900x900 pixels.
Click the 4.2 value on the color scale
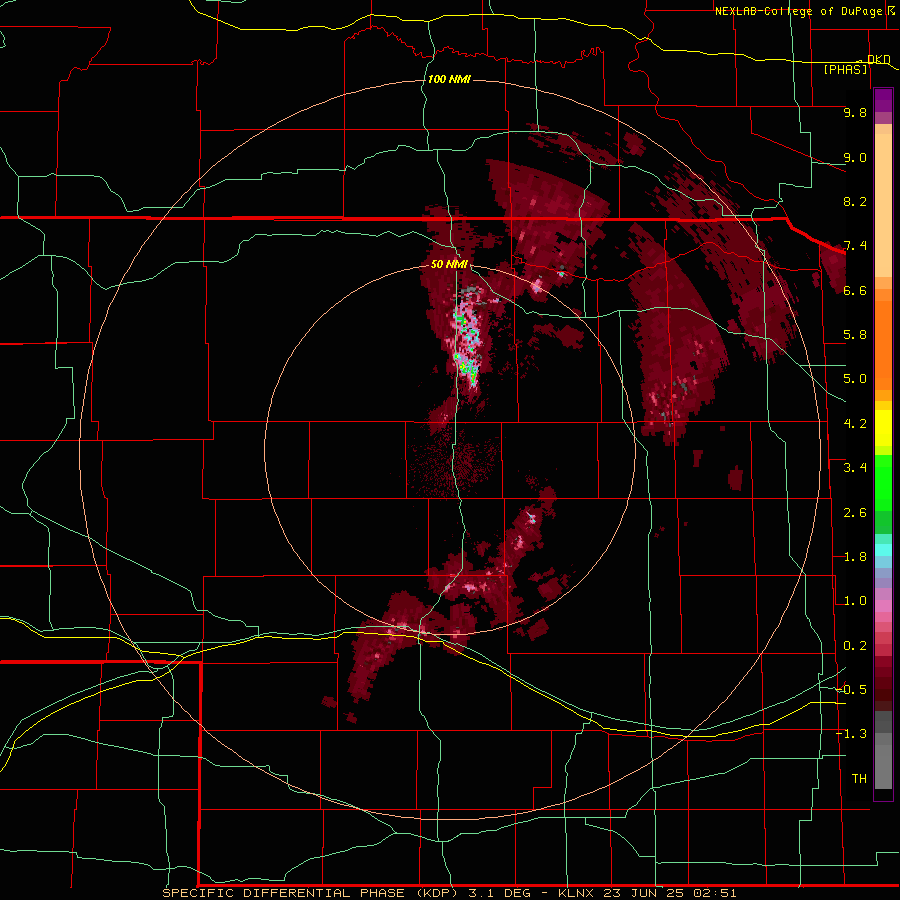pyautogui.click(x=855, y=424)
